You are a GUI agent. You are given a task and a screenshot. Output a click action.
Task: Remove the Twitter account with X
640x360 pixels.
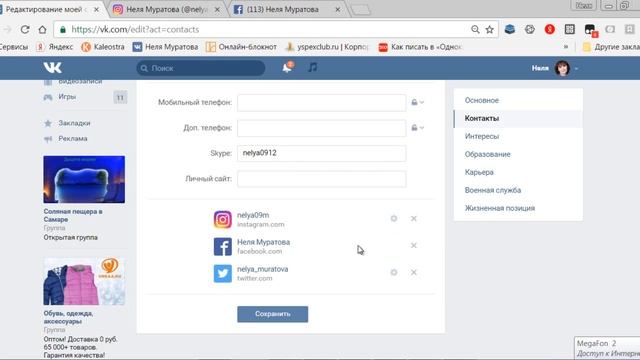click(x=414, y=272)
